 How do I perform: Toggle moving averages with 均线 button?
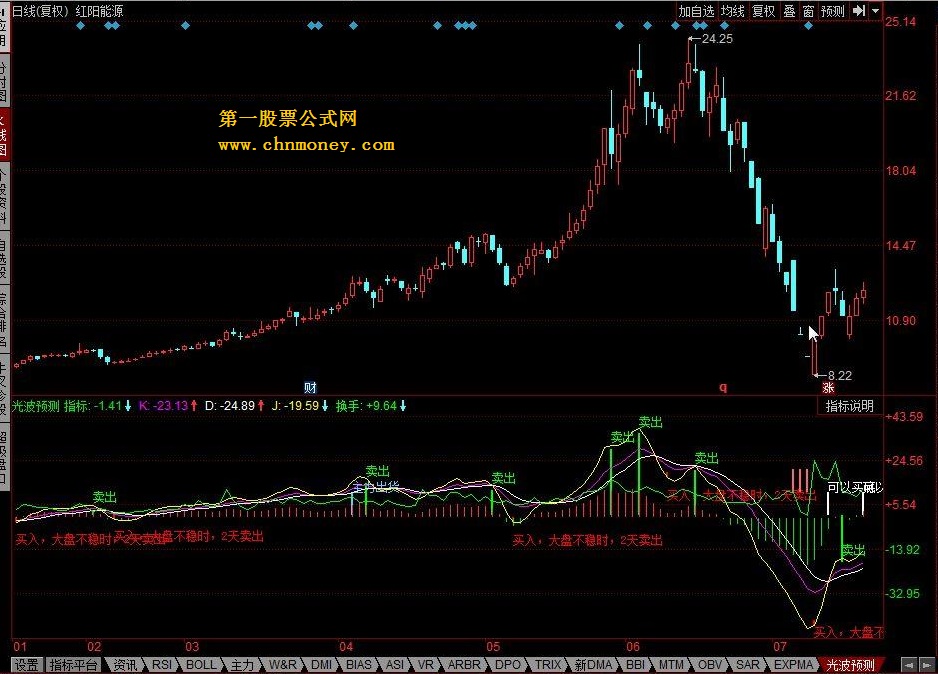pyautogui.click(x=732, y=11)
